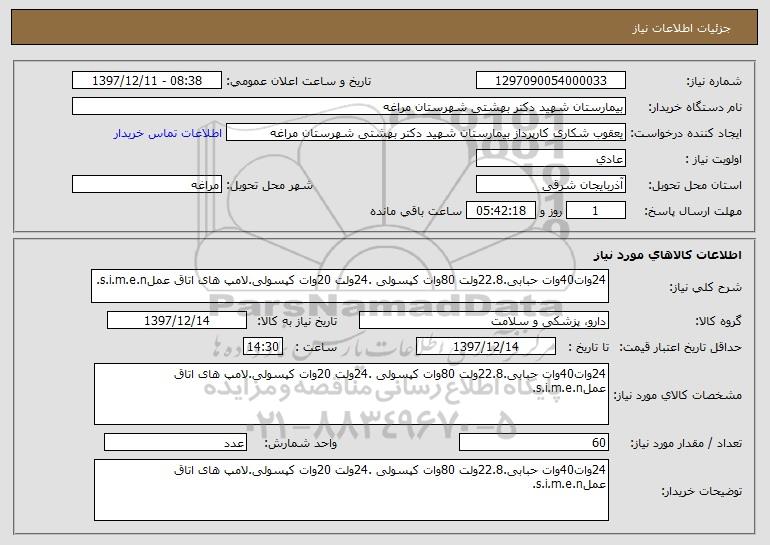Click the واحد شمارش label
The width and height of the screenshot is (770, 545).
pyautogui.click(x=301, y=443)
